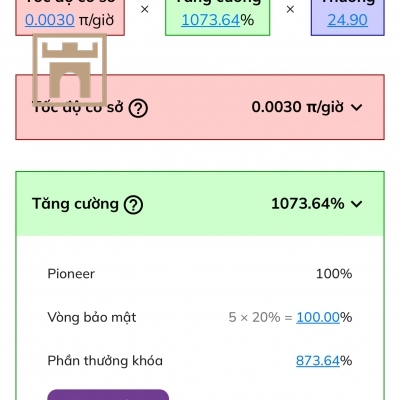
Task: Toggle the red Tốc độ cơ sở header bar
Action: click(x=200, y=107)
